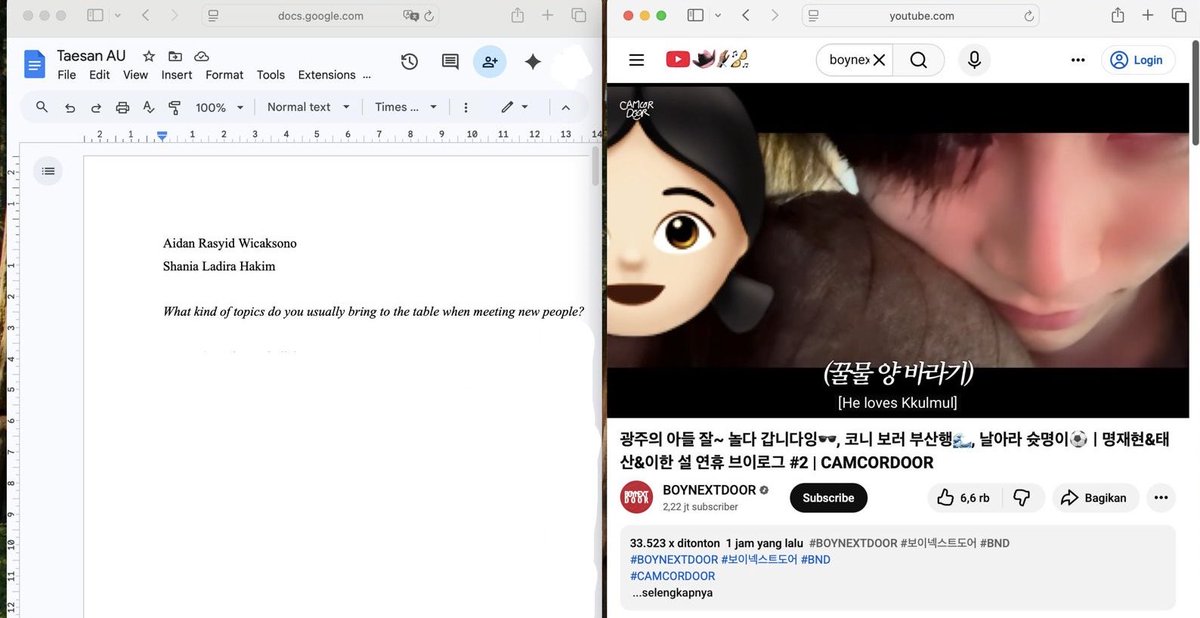Open the Docs toolbar more options dots
Viewport: 1200px width, 618px height.
[x=466, y=107]
